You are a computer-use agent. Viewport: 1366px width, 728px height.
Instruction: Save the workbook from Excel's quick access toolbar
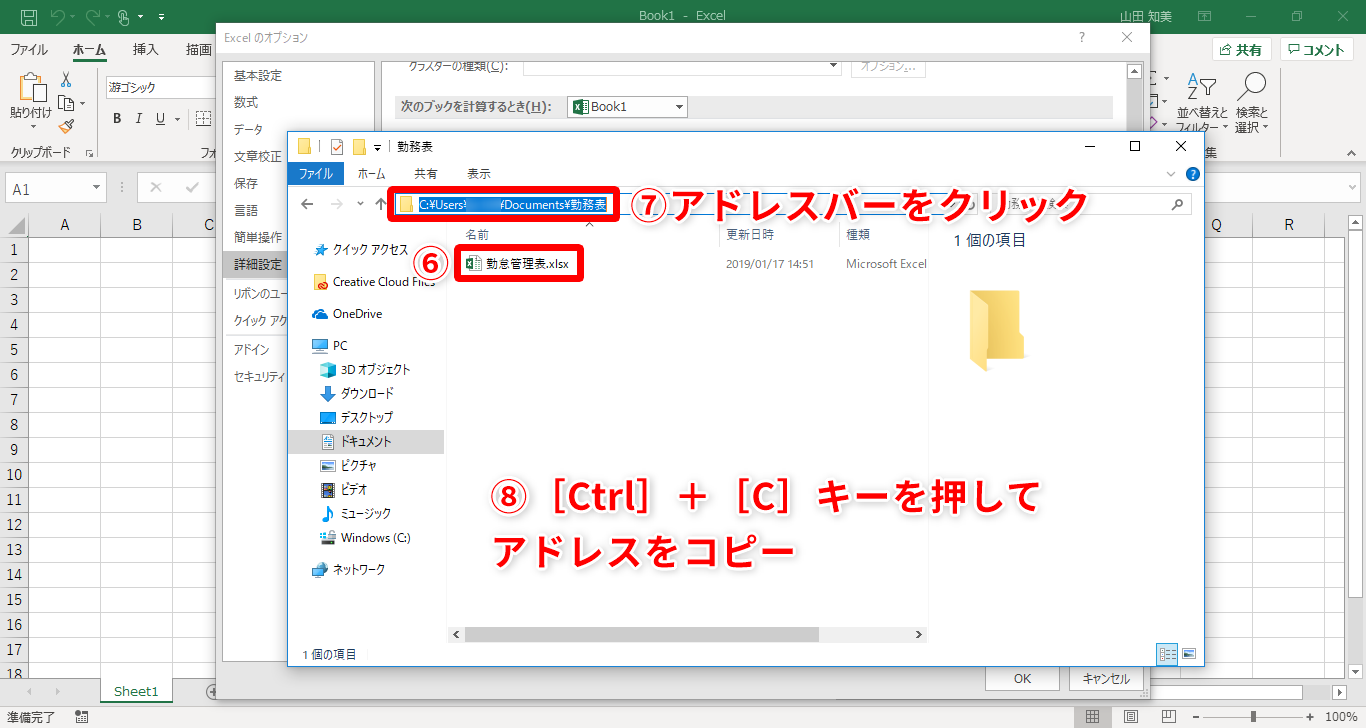[x=29, y=17]
